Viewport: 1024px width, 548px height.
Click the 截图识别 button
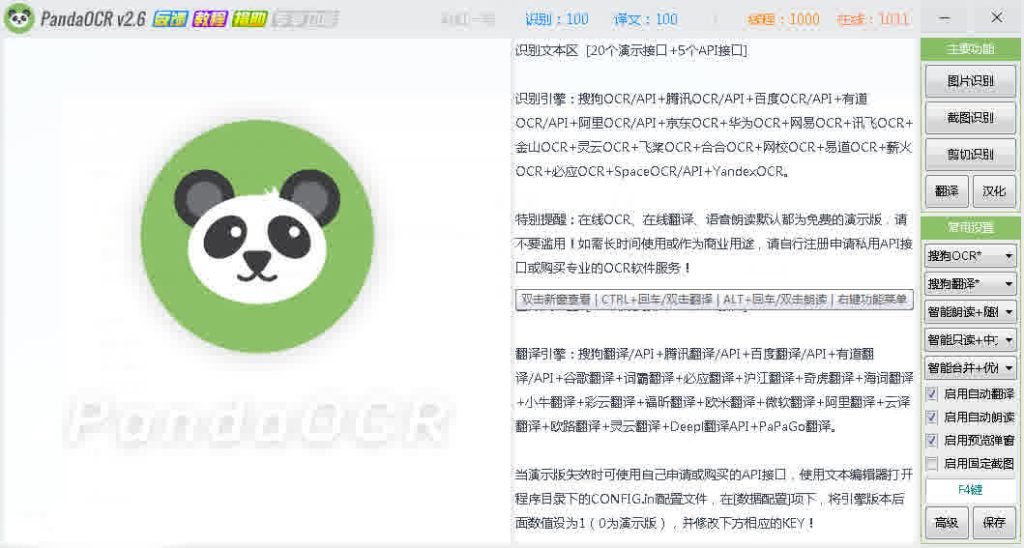pos(970,118)
